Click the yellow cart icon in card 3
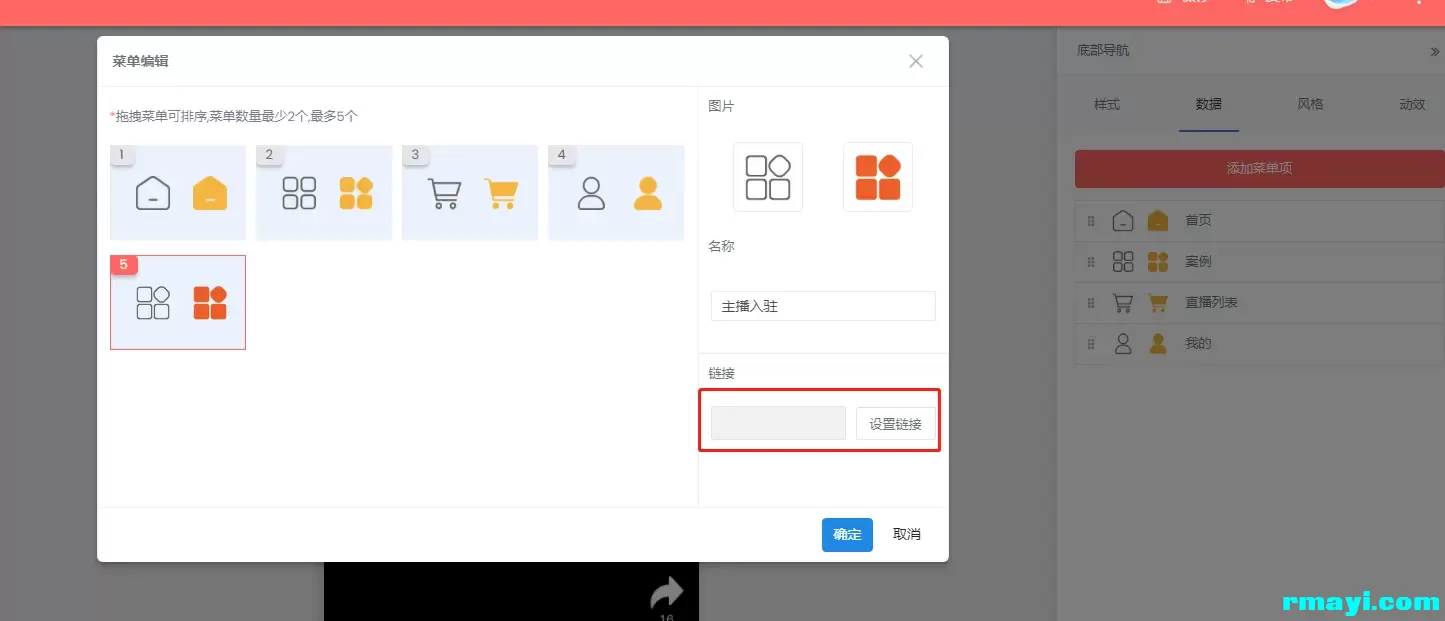 (502, 193)
